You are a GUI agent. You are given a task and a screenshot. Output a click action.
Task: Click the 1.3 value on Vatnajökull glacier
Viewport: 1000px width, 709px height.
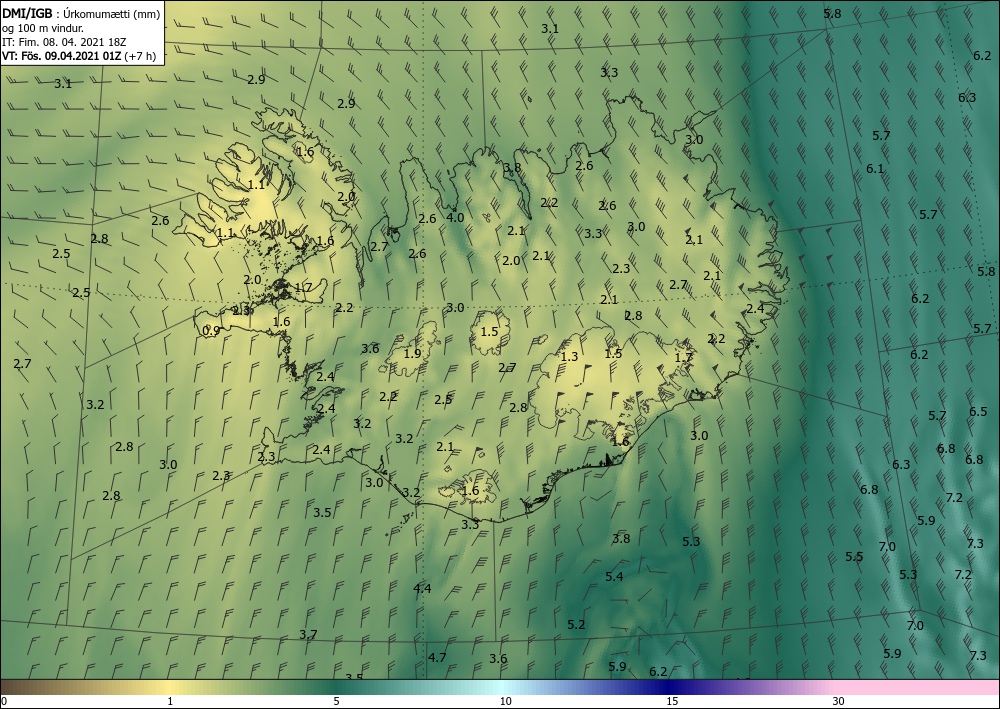coord(569,356)
